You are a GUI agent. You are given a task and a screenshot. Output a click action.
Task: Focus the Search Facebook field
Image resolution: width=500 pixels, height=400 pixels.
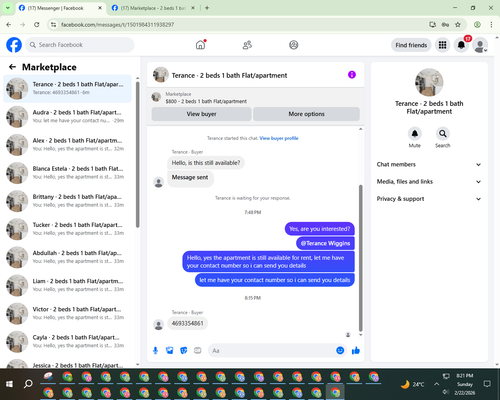tap(80, 45)
